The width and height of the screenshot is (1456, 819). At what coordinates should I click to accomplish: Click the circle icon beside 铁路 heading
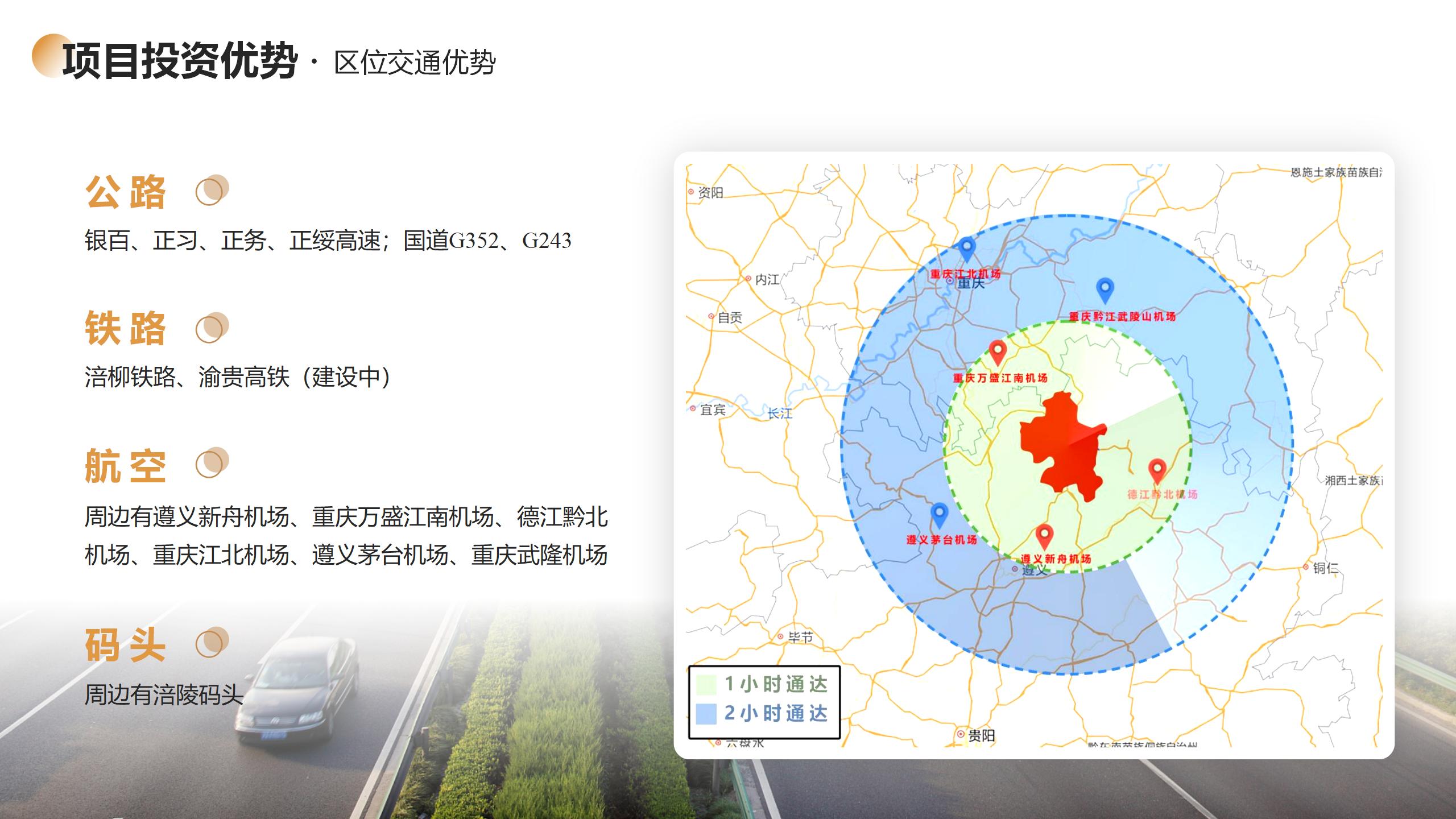click(212, 328)
